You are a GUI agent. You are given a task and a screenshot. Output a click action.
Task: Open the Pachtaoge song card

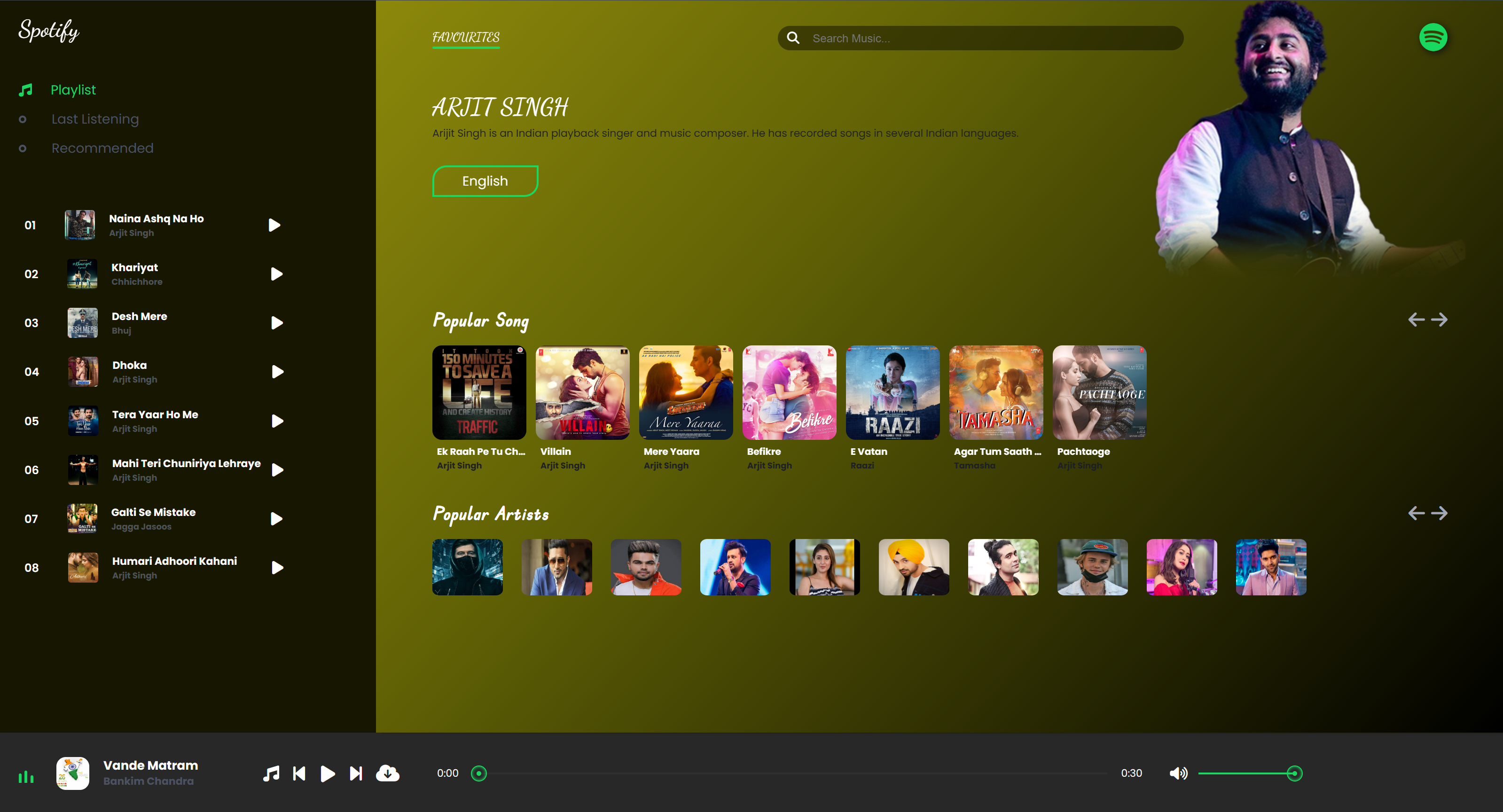click(1099, 392)
